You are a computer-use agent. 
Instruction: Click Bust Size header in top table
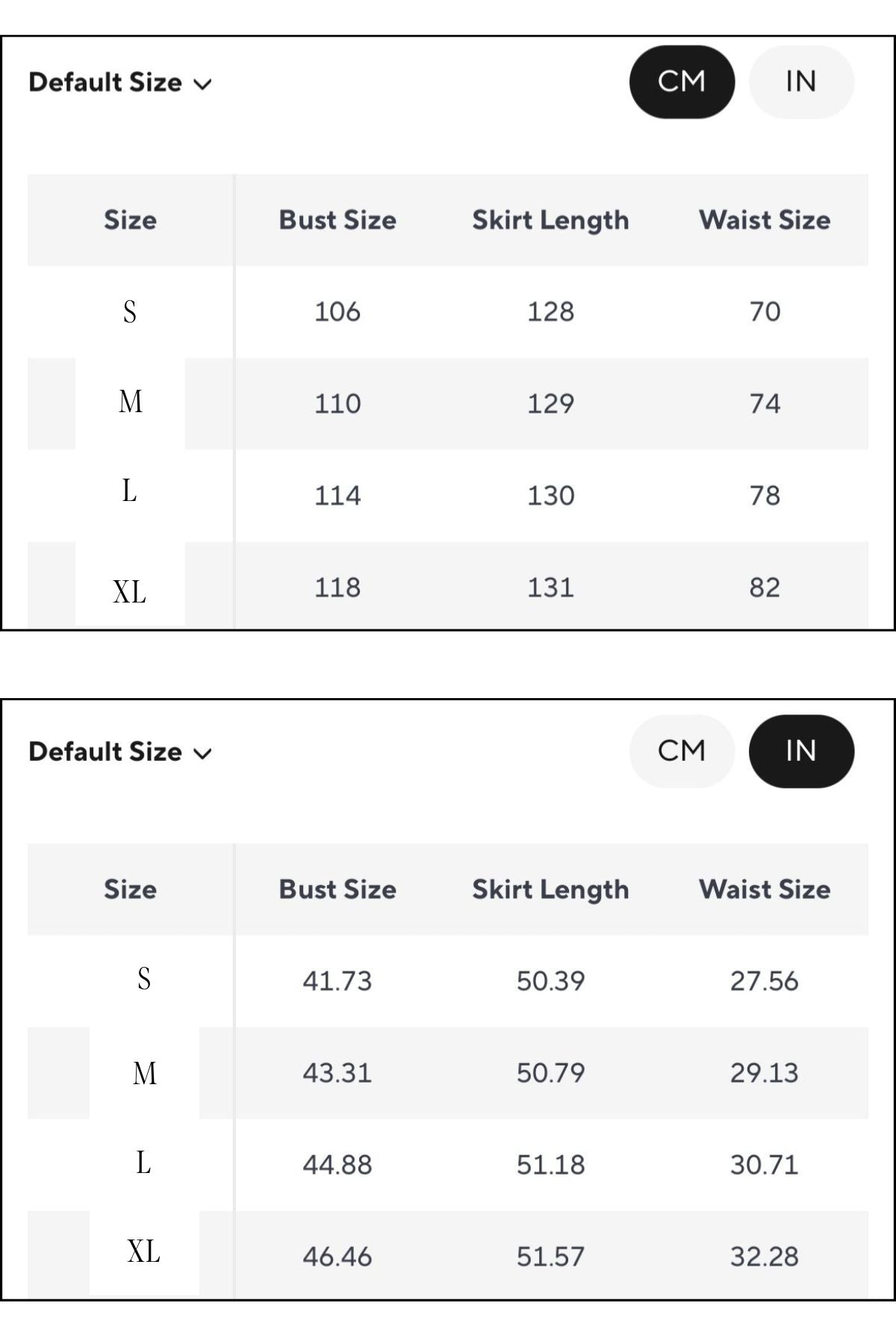point(337,220)
